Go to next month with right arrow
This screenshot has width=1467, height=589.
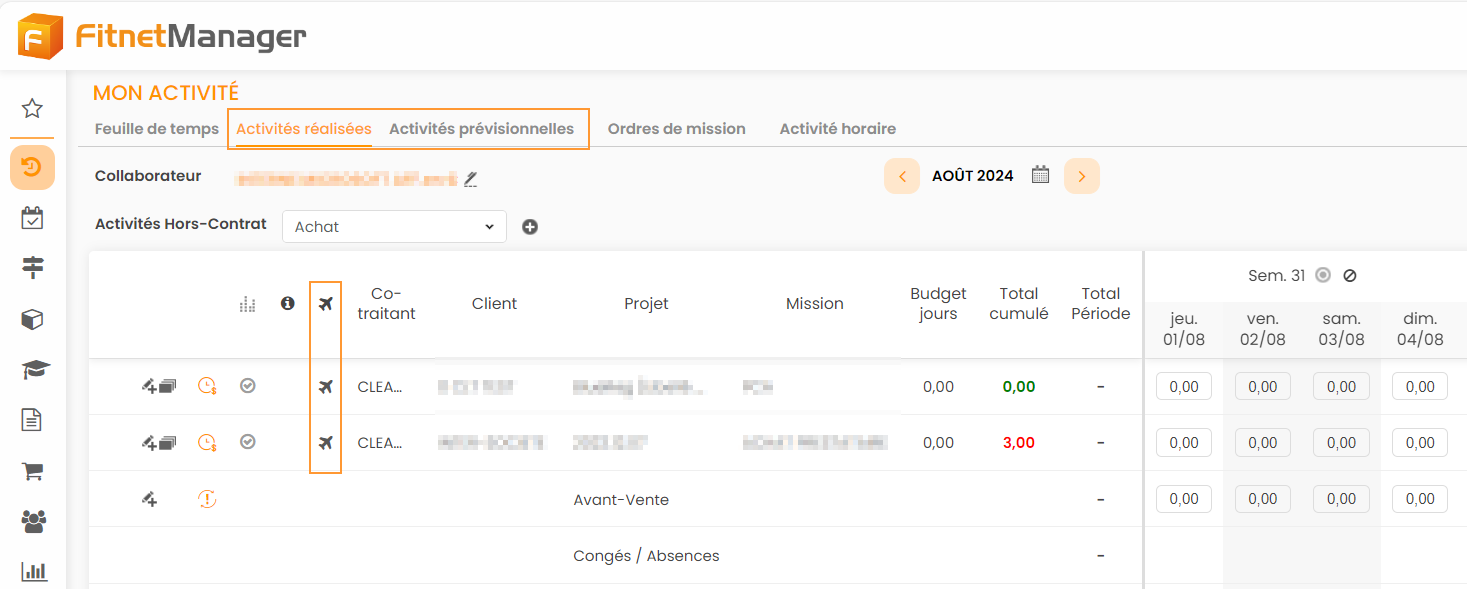tap(1082, 177)
